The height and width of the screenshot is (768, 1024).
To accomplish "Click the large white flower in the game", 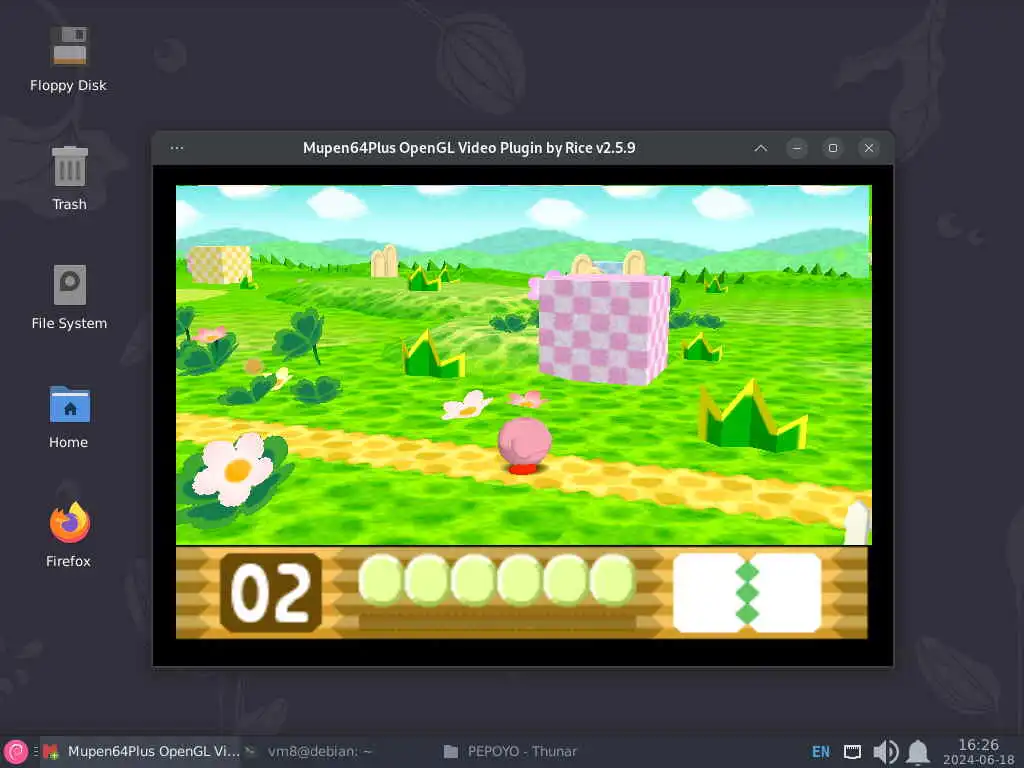I will (234, 469).
